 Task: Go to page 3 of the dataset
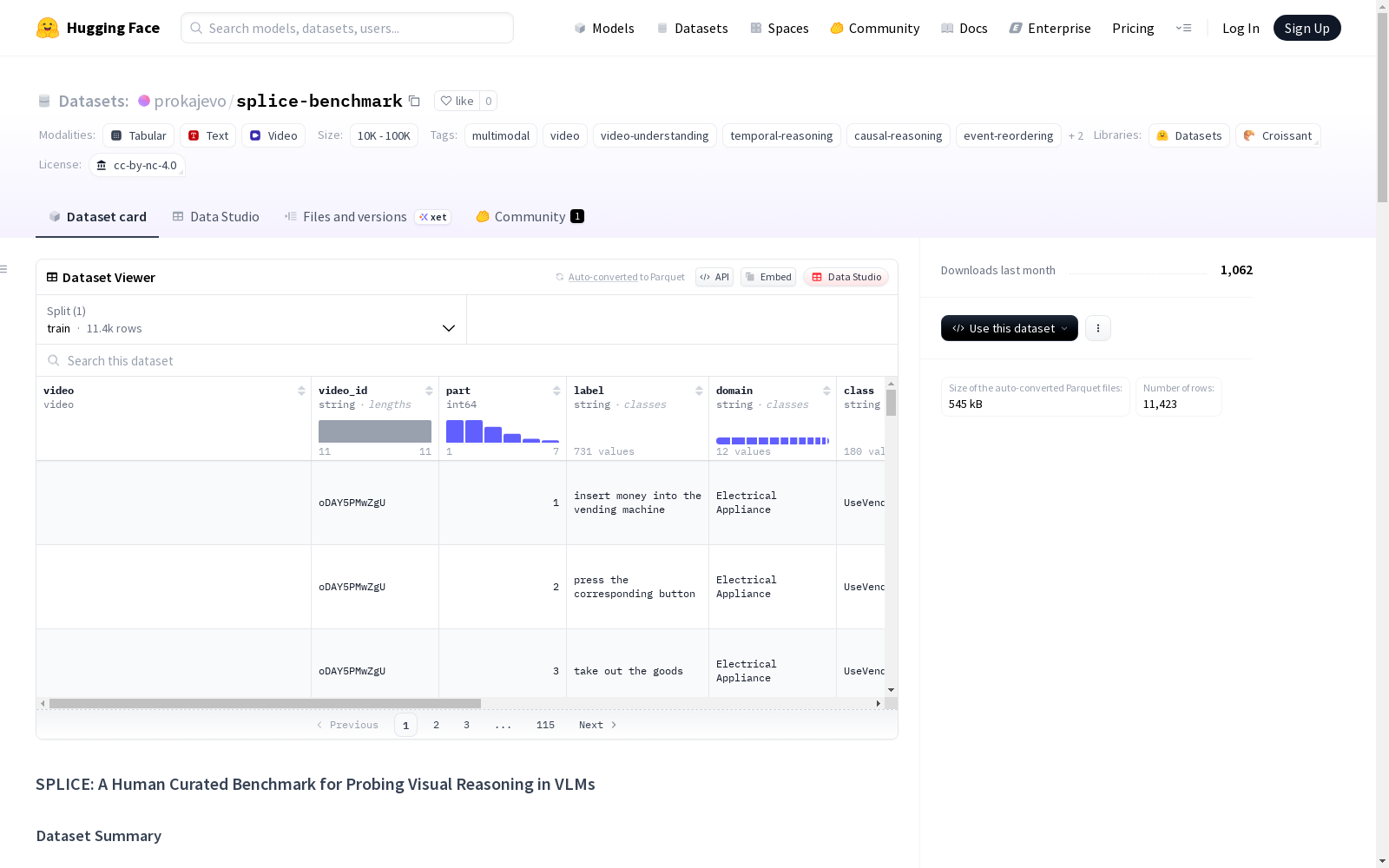click(467, 725)
